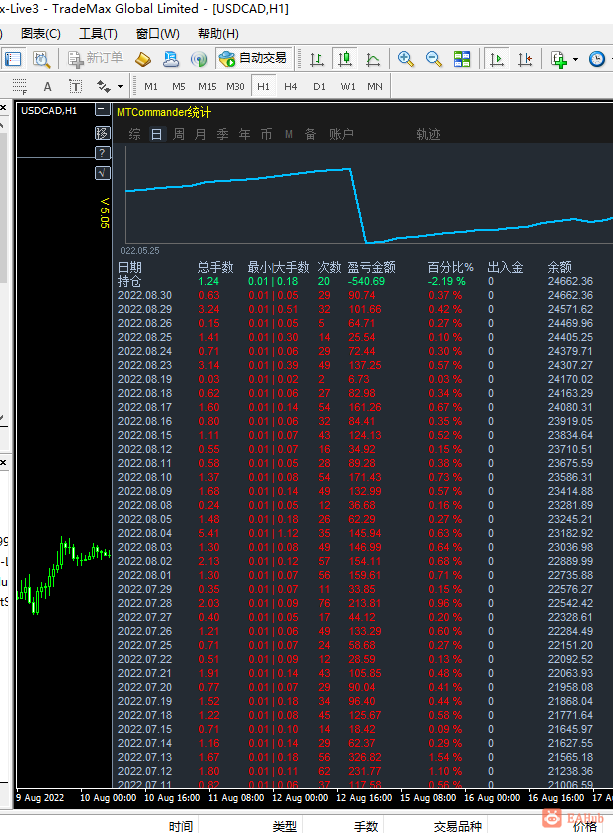Click the 持仓 open positions row label
613x833 pixels.
pos(130,281)
